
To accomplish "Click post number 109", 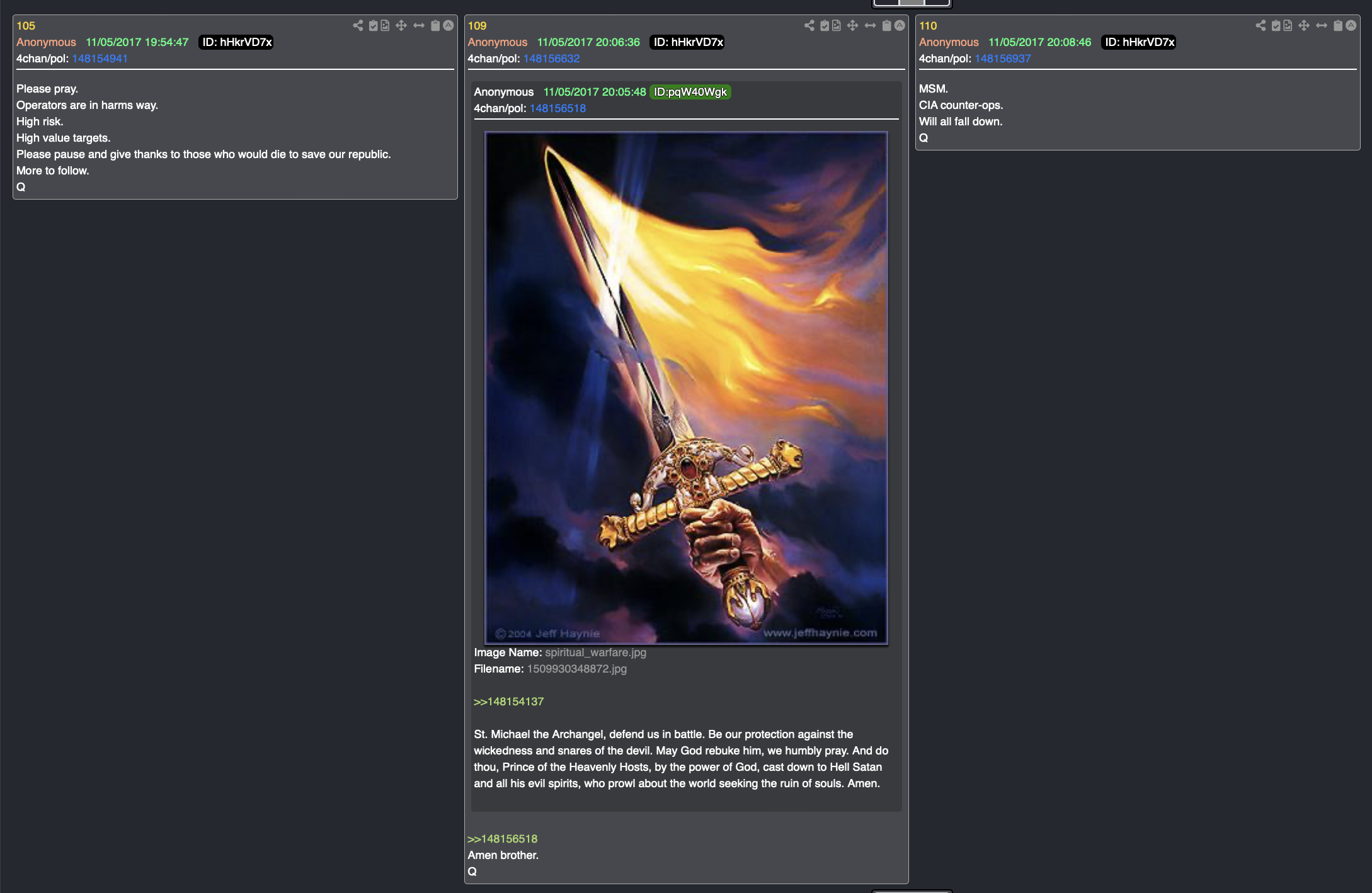I will pos(477,26).
